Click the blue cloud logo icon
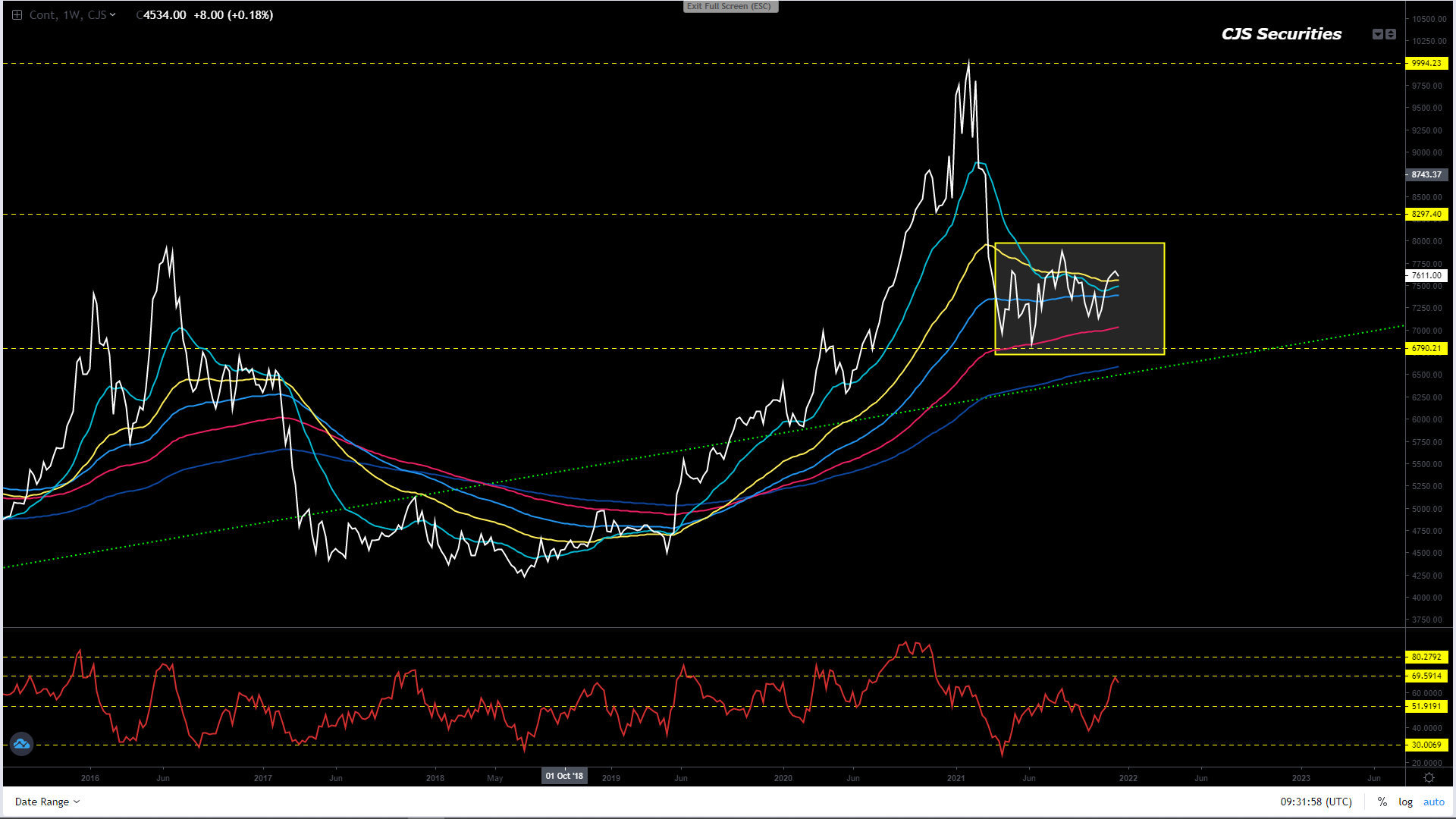1456x819 pixels. click(21, 744)
